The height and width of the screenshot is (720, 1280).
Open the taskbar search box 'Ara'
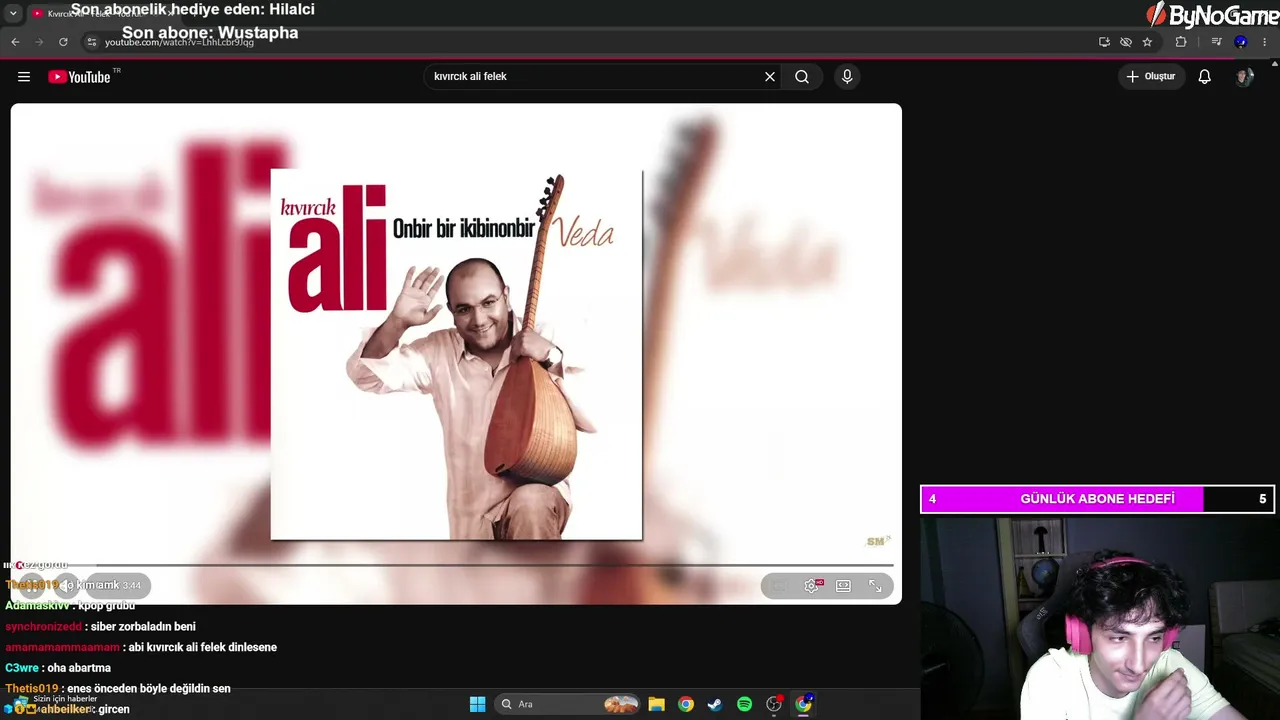(568, 704)
